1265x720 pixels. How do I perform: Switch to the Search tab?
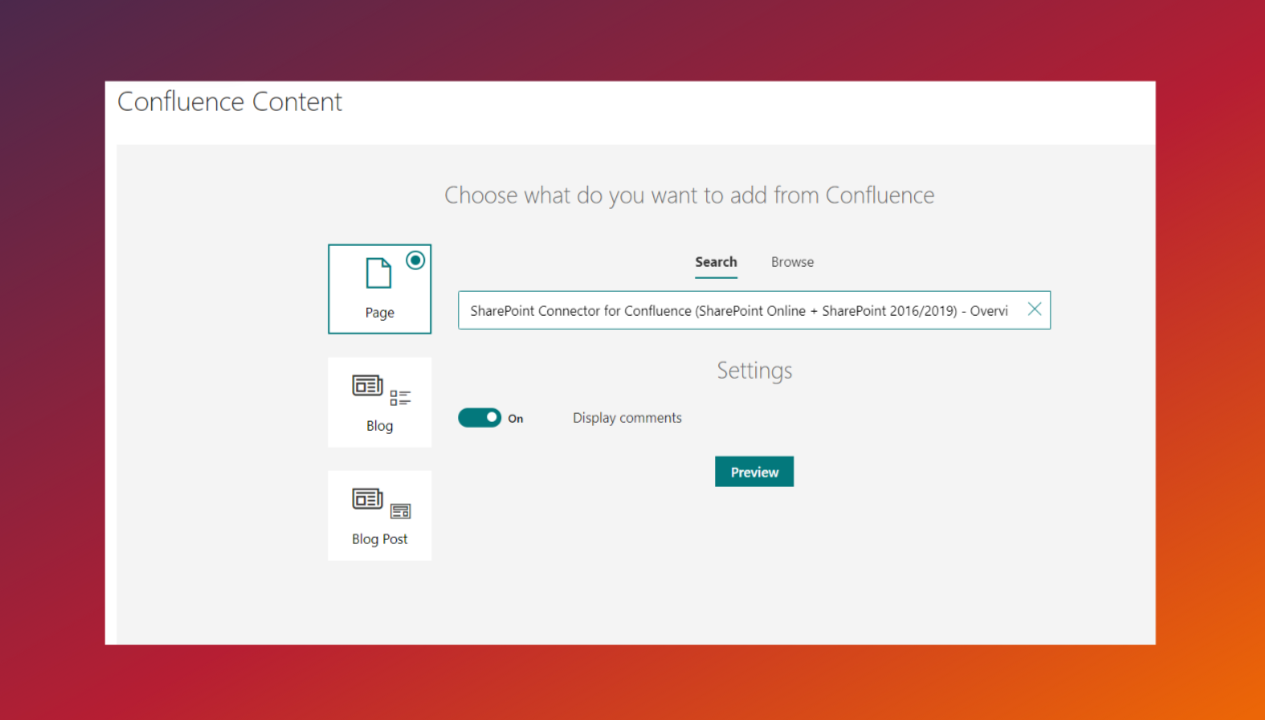(716, 262)
